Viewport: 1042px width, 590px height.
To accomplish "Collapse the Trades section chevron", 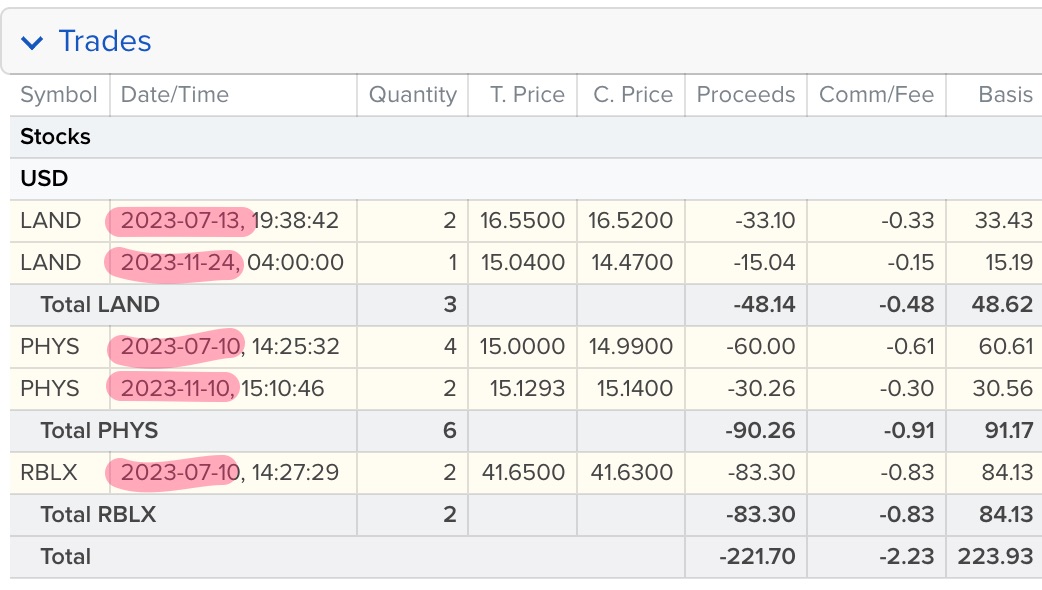I will click(x=32, y=43).
